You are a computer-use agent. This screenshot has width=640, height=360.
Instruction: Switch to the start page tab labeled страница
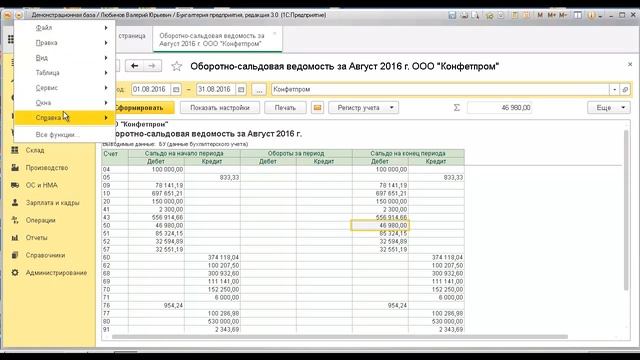click(131, 36)
